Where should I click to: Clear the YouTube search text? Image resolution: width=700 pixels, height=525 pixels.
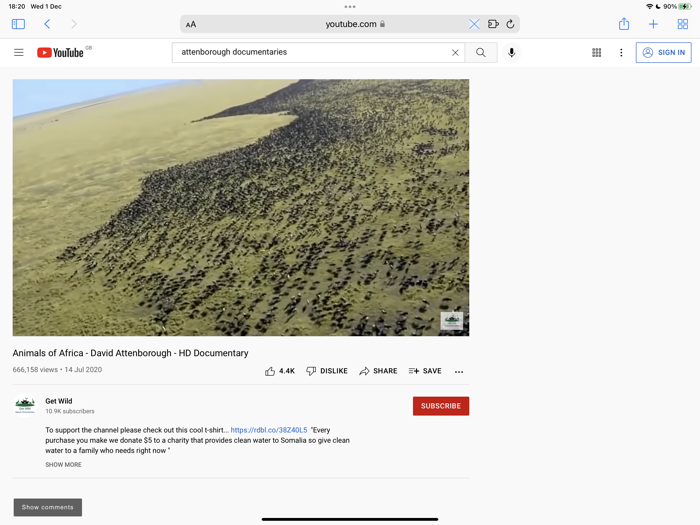click(455, 53)
